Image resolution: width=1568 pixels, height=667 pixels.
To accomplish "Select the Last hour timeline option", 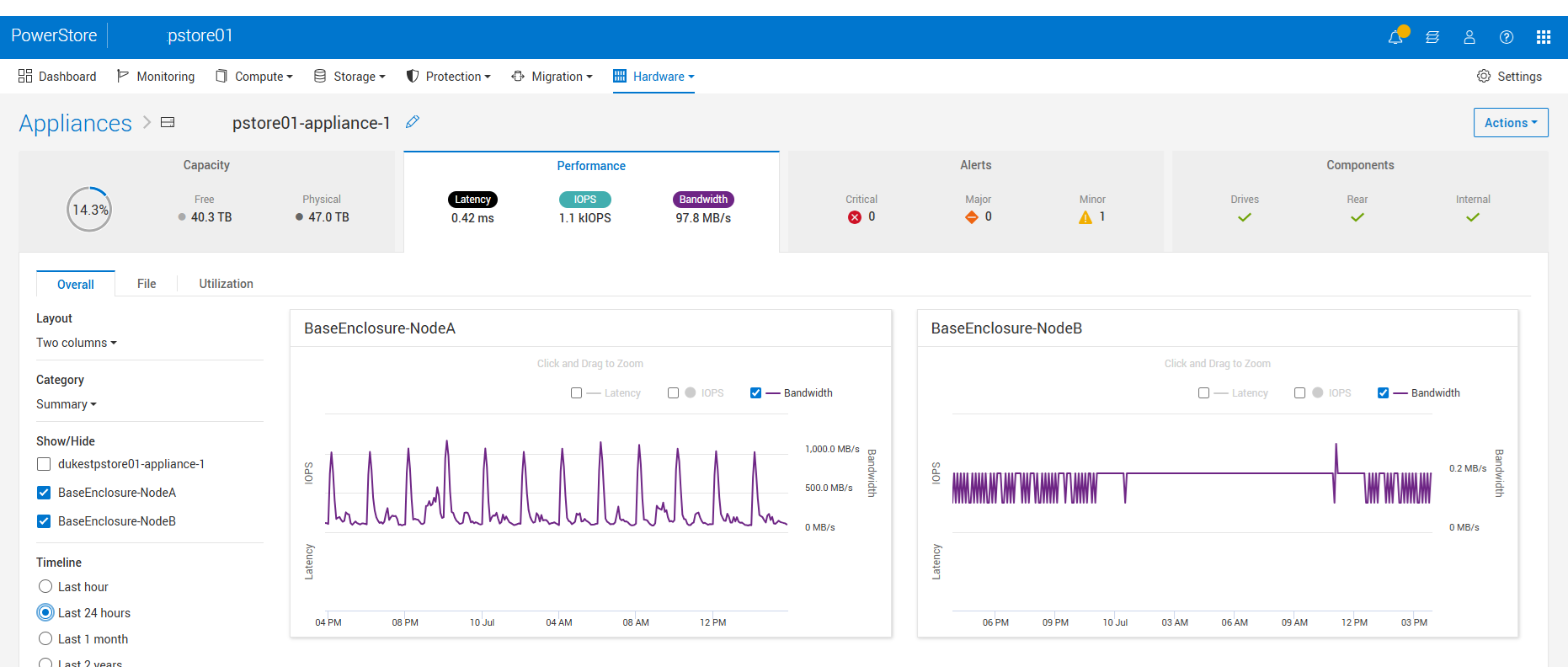I will click(45, 587).
